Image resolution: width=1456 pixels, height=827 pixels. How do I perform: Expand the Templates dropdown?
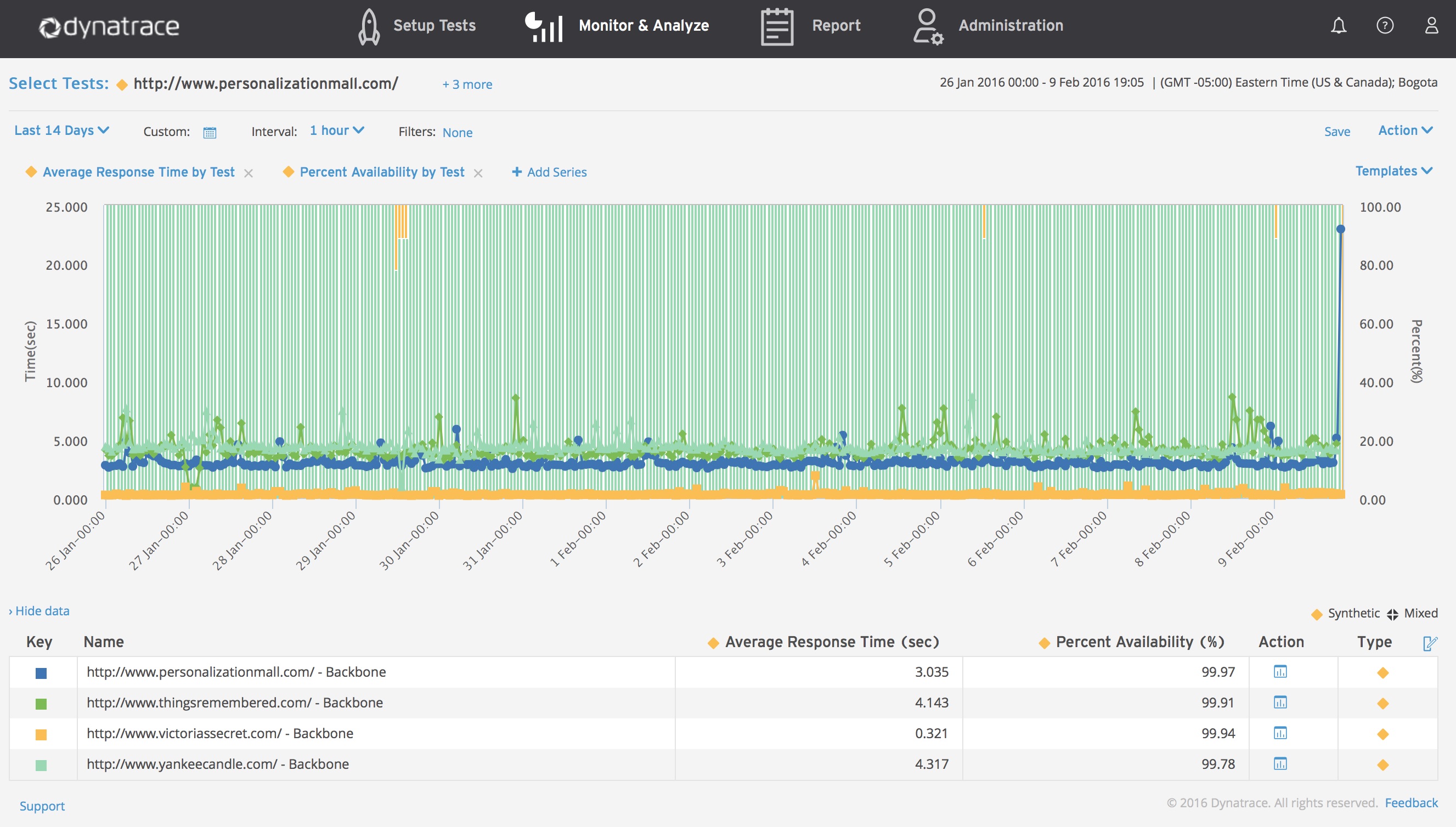1394,171
